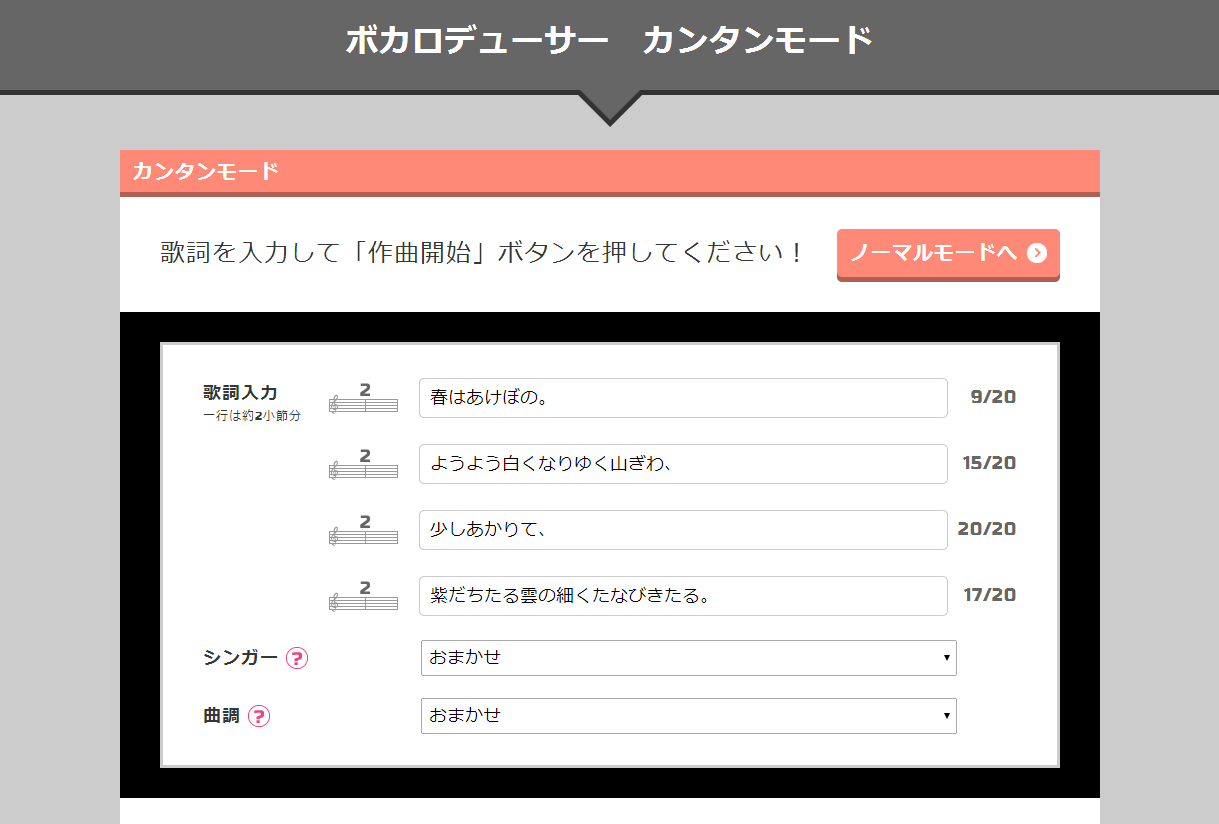Click the lyric field containing 春はあけぼの。
1219x824 pixels.
point(683,398)
